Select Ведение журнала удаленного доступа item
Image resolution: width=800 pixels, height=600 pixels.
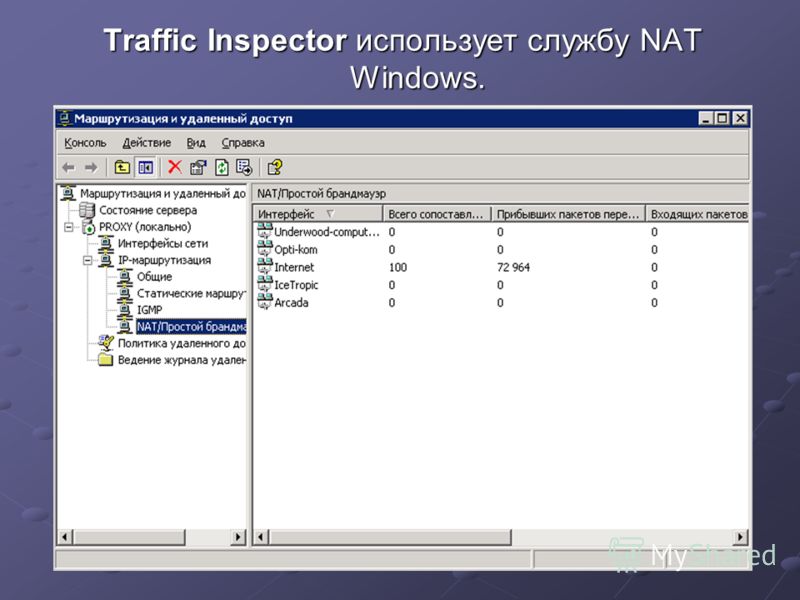(x=182, y=360)
